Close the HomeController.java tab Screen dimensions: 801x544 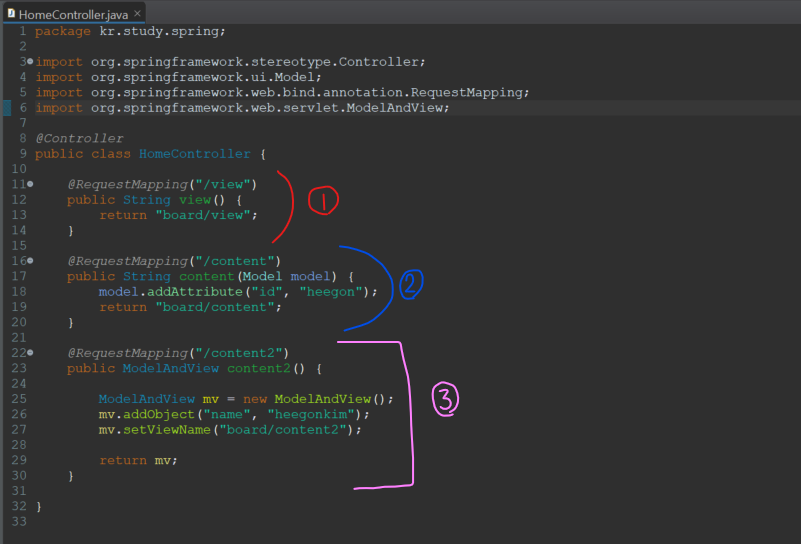tap(137, 14)
